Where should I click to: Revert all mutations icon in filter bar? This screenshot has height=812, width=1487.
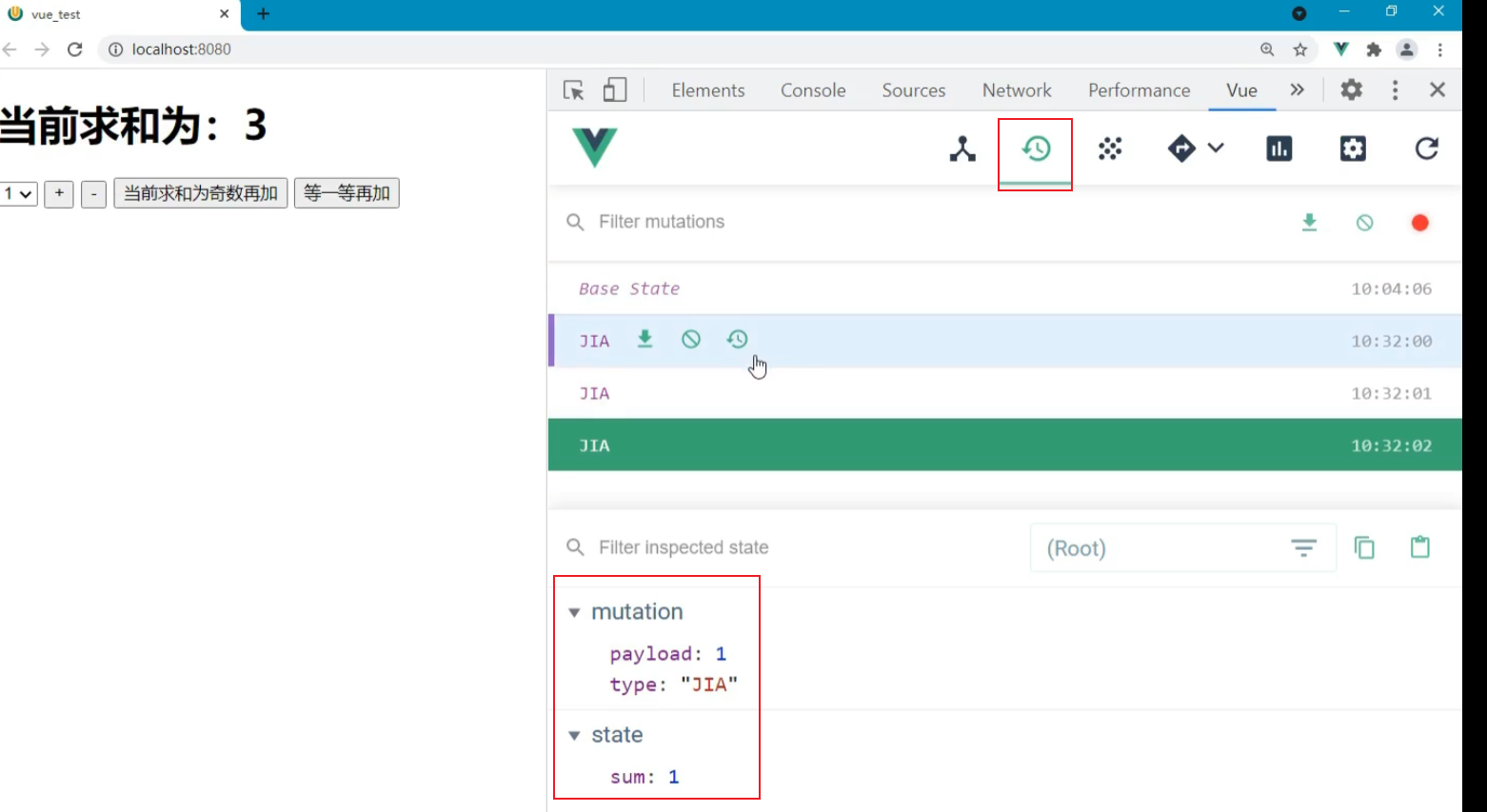[1365, 222]
